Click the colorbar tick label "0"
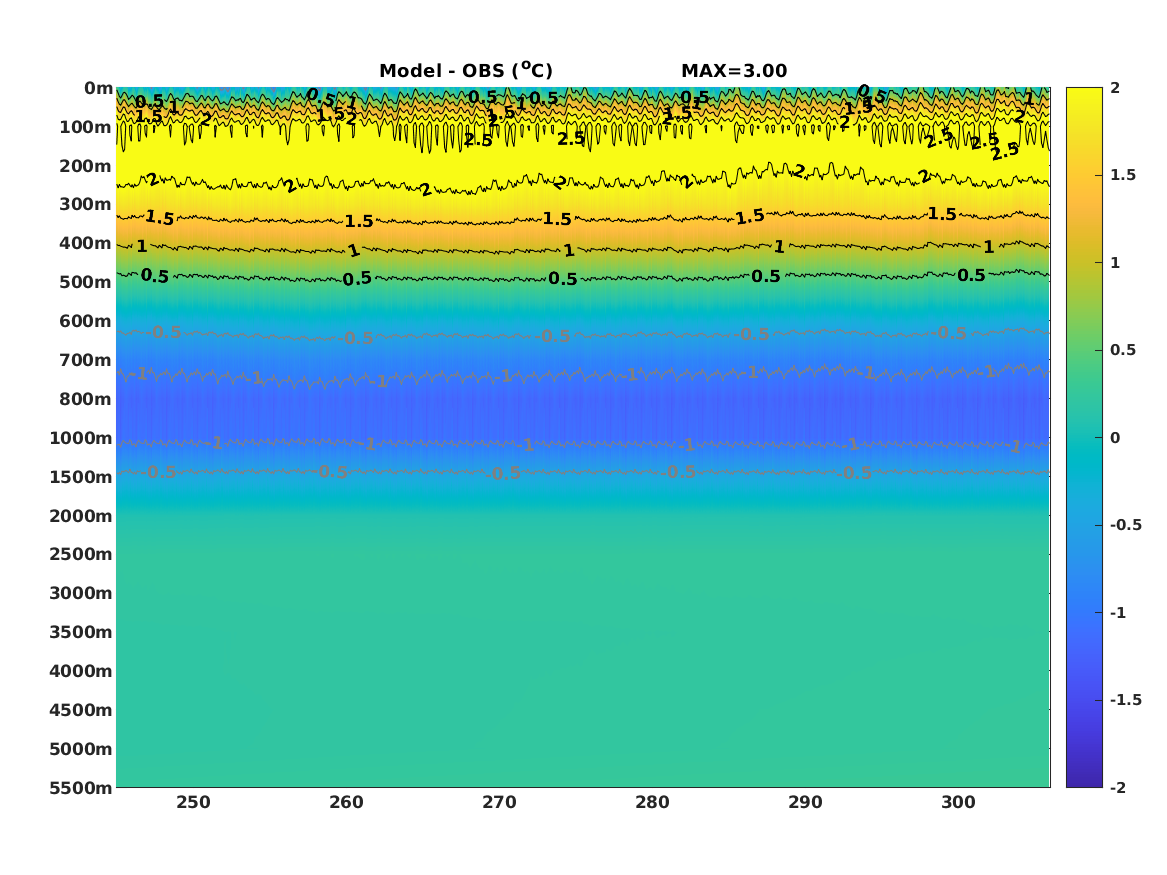Image resolution: width=1167 pixels, height=875 pixels. (x=1115, y=438)
